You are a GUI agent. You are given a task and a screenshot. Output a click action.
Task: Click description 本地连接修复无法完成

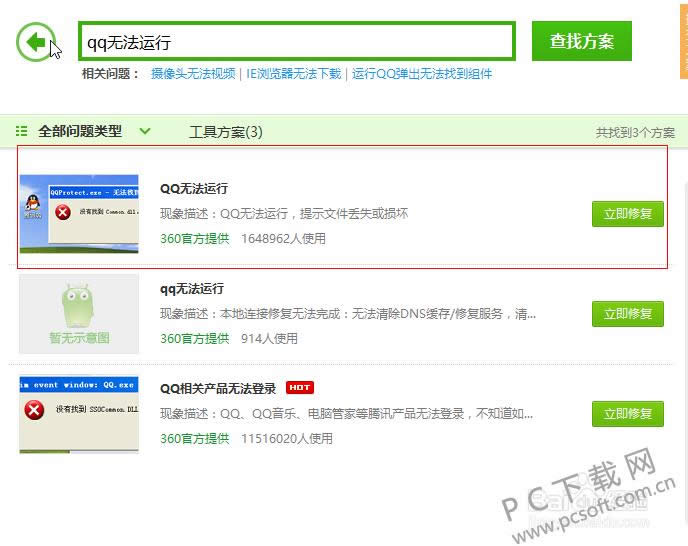click(x=280, y=314)
